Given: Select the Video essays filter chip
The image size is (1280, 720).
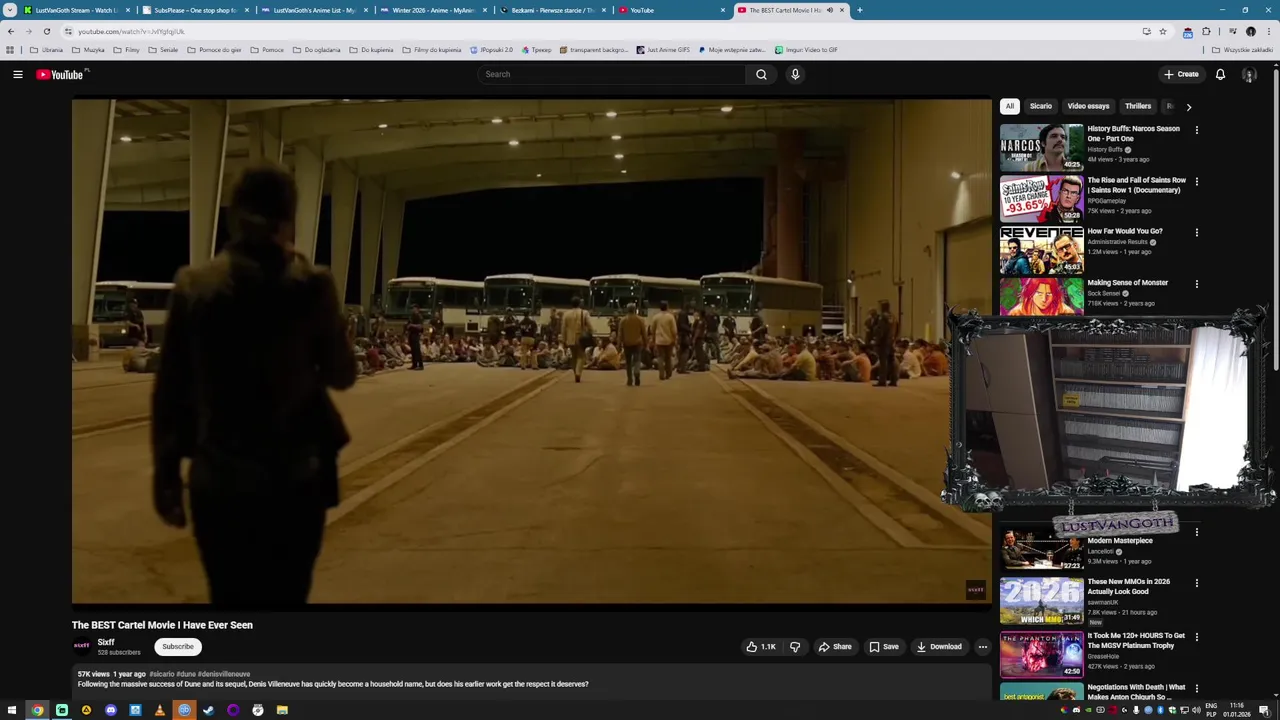Looking at the screenshot, I should tap(1088, 106).
